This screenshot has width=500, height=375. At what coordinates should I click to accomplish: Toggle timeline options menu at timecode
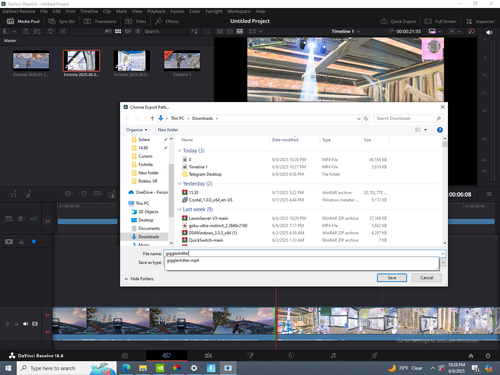pyautogui.click(x=489, y=194)
